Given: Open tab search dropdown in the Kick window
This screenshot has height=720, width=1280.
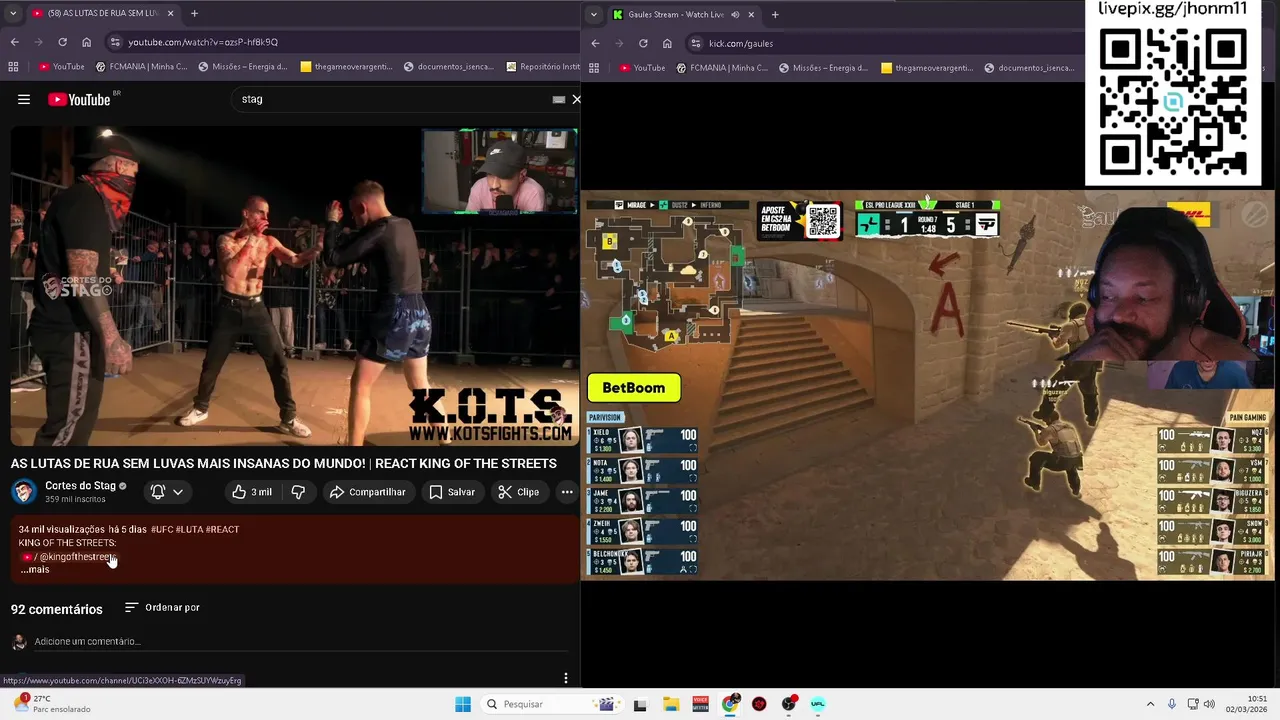Looking at the screenshot, I should [594, 14].
